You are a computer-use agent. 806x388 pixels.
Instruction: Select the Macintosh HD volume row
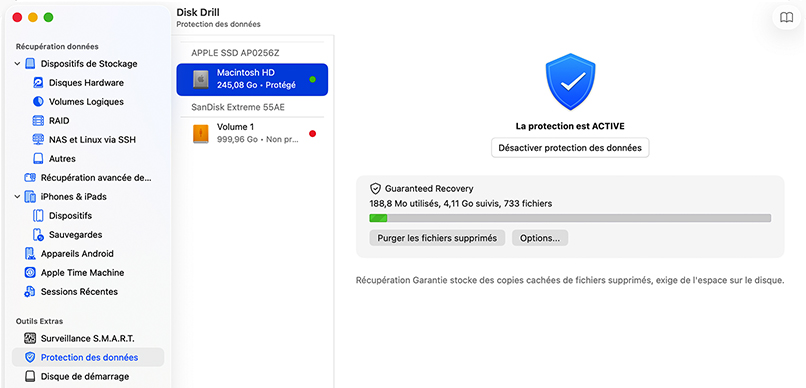tap(252, 80)
